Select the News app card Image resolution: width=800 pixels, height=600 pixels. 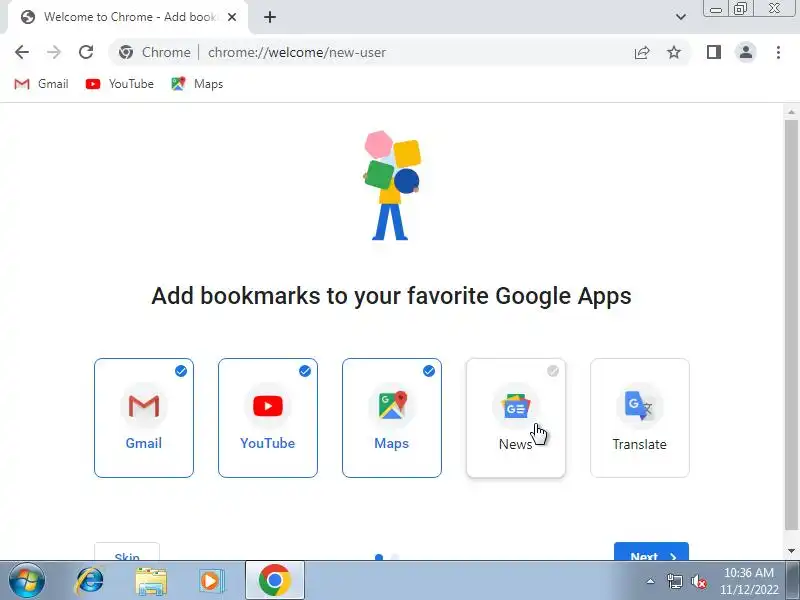[x=516, y=418]
